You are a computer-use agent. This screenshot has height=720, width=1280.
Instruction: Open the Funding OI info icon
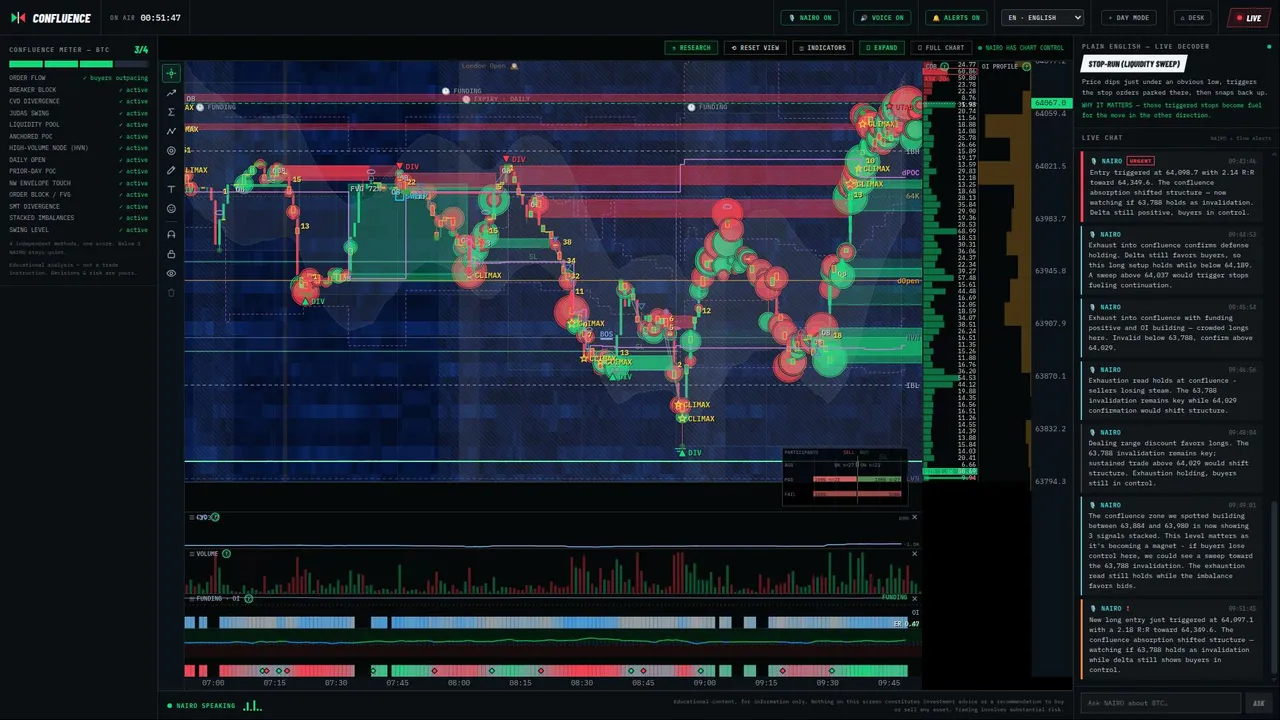[x=248, y=598]
